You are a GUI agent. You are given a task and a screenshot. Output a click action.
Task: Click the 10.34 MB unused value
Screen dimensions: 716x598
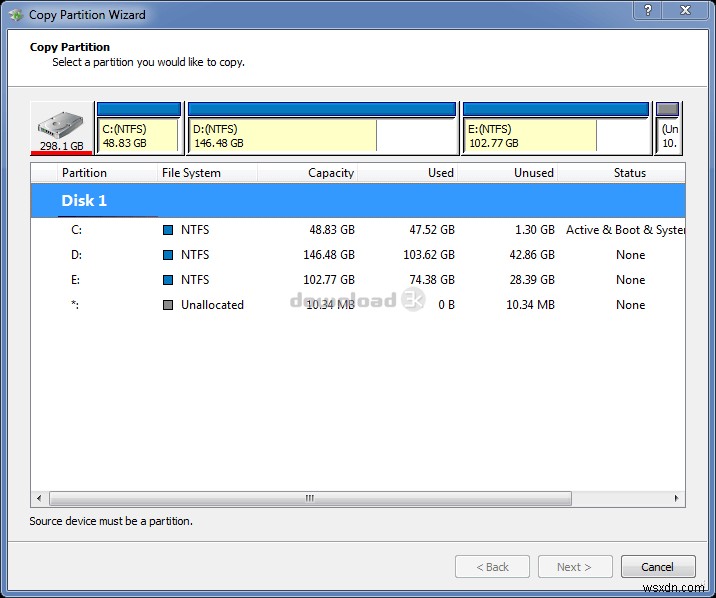click(530, 305)
